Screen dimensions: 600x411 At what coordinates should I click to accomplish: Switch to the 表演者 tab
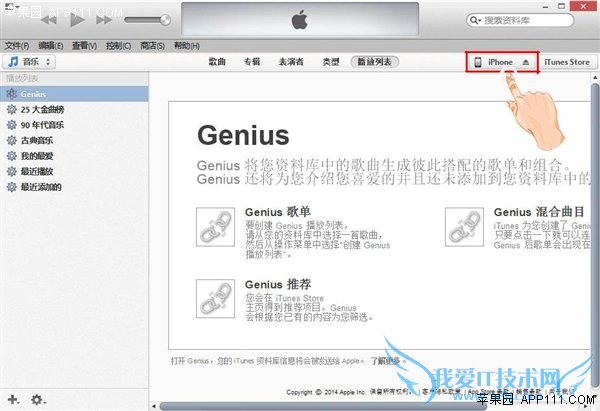pyautogui.click(x=291, y=62)
